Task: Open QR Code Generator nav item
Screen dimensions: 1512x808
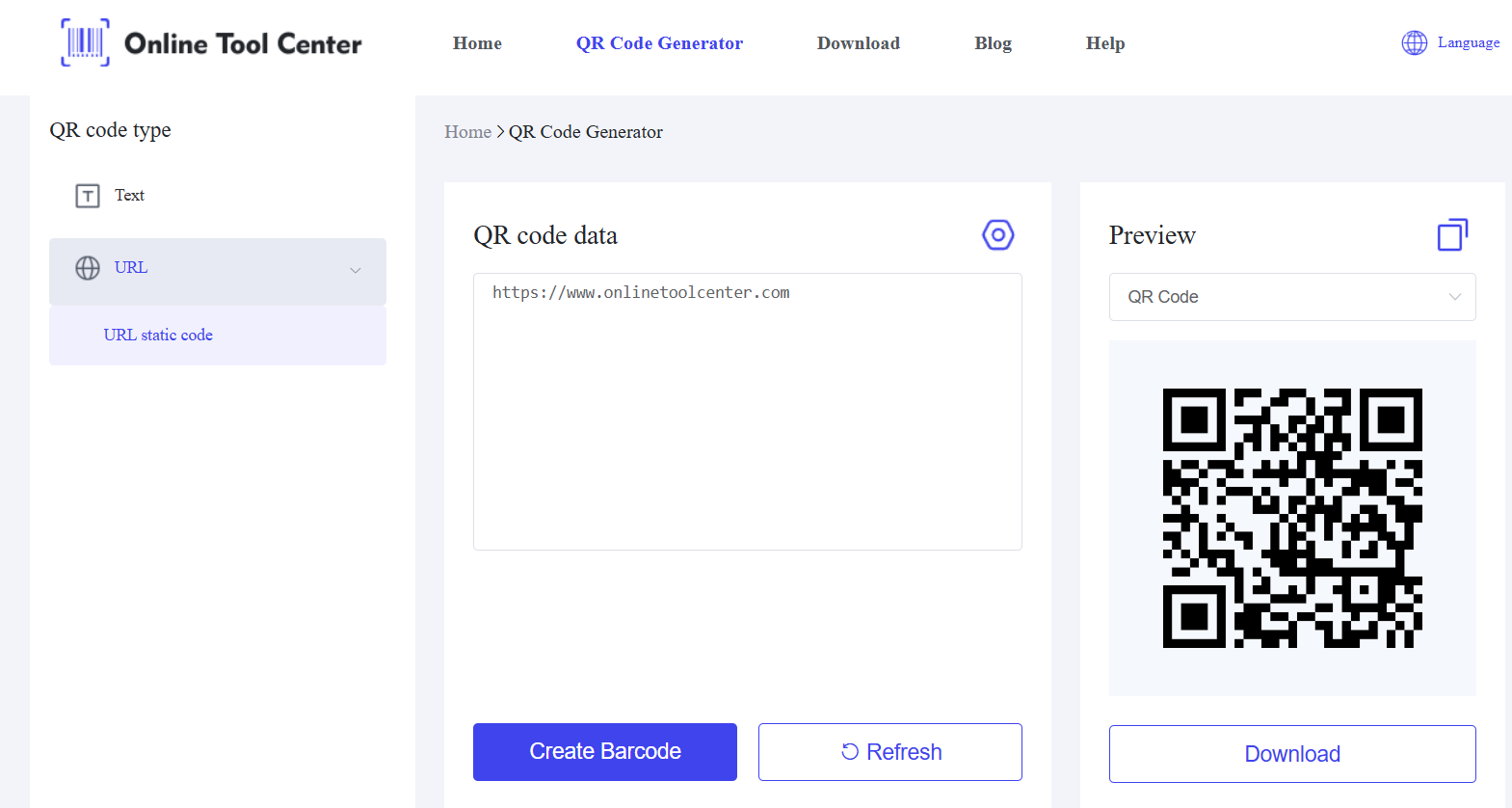Action: click(659, 43)
